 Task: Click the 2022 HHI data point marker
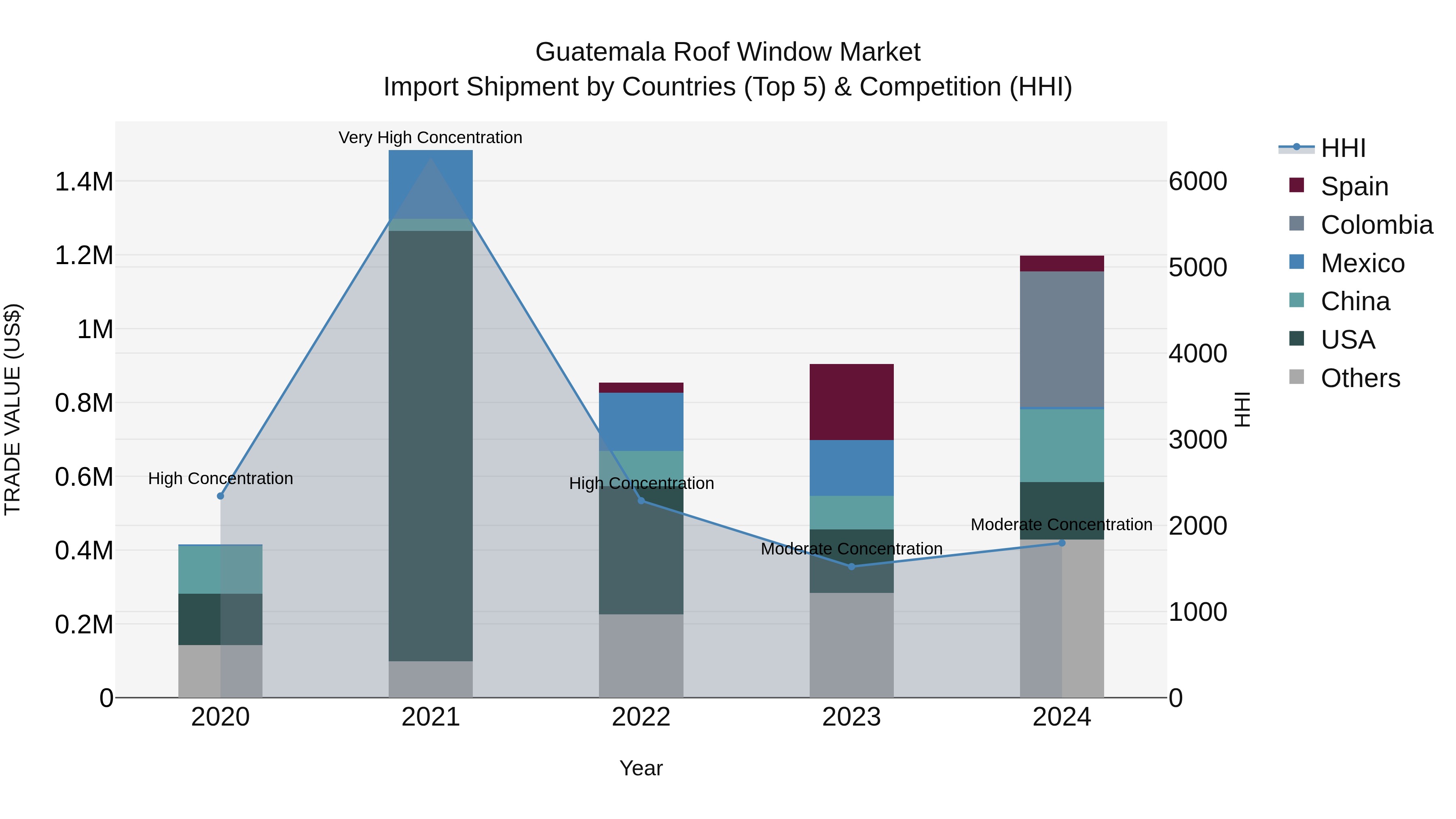pos(641,501)
